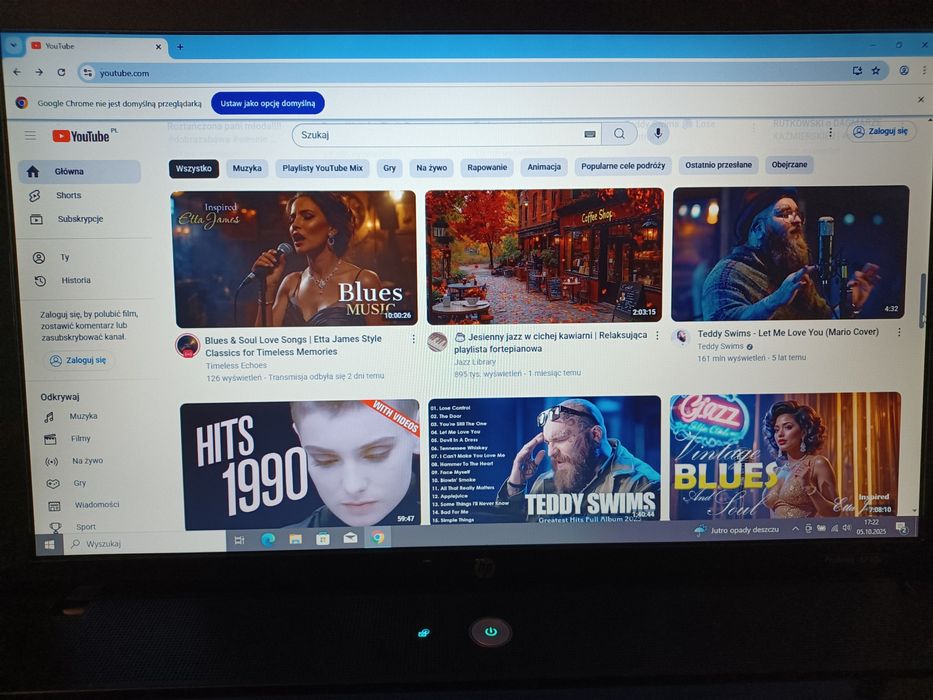Start voice search with microphone icon
The height and width of the screenshot is (700, 933).
[x=658, y=133]
